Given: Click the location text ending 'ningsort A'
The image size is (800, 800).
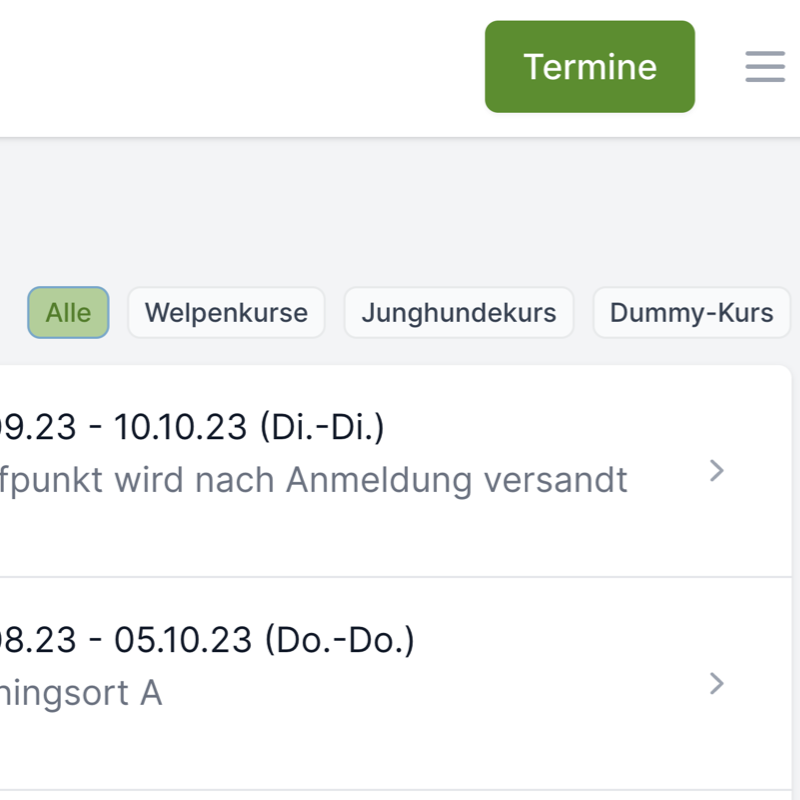Looking at the screenshot, I should 81,693.
